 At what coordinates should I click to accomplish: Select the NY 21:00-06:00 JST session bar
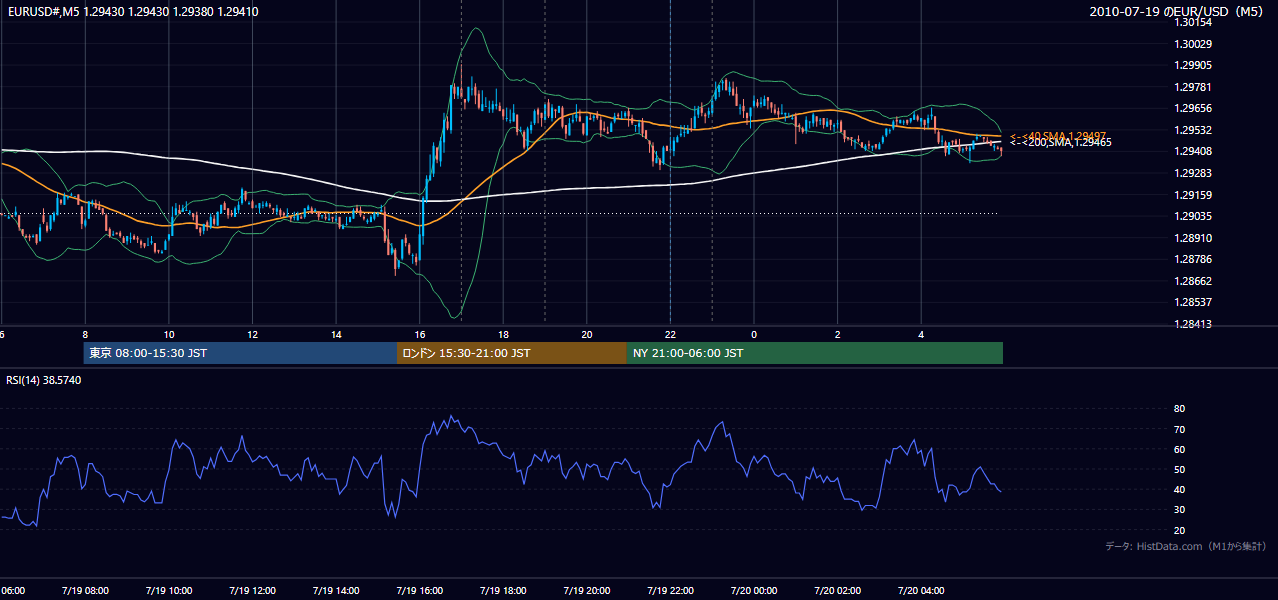pyautogui.click(x=815, y=353)
